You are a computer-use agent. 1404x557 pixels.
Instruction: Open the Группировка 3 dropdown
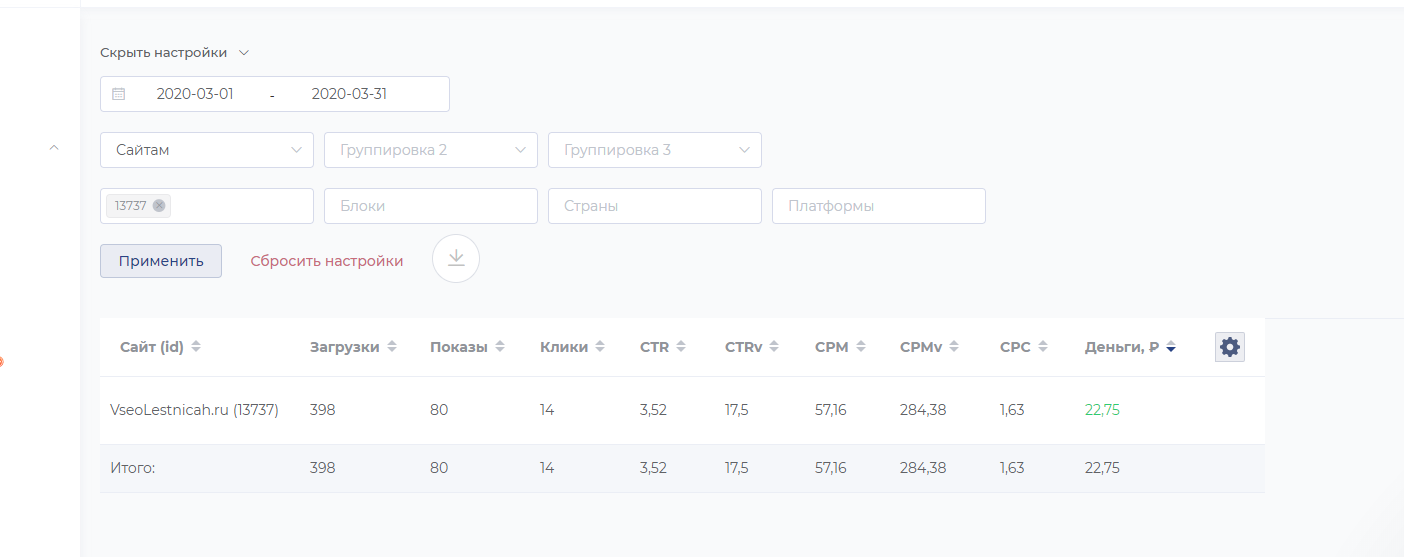pos(655,150)
